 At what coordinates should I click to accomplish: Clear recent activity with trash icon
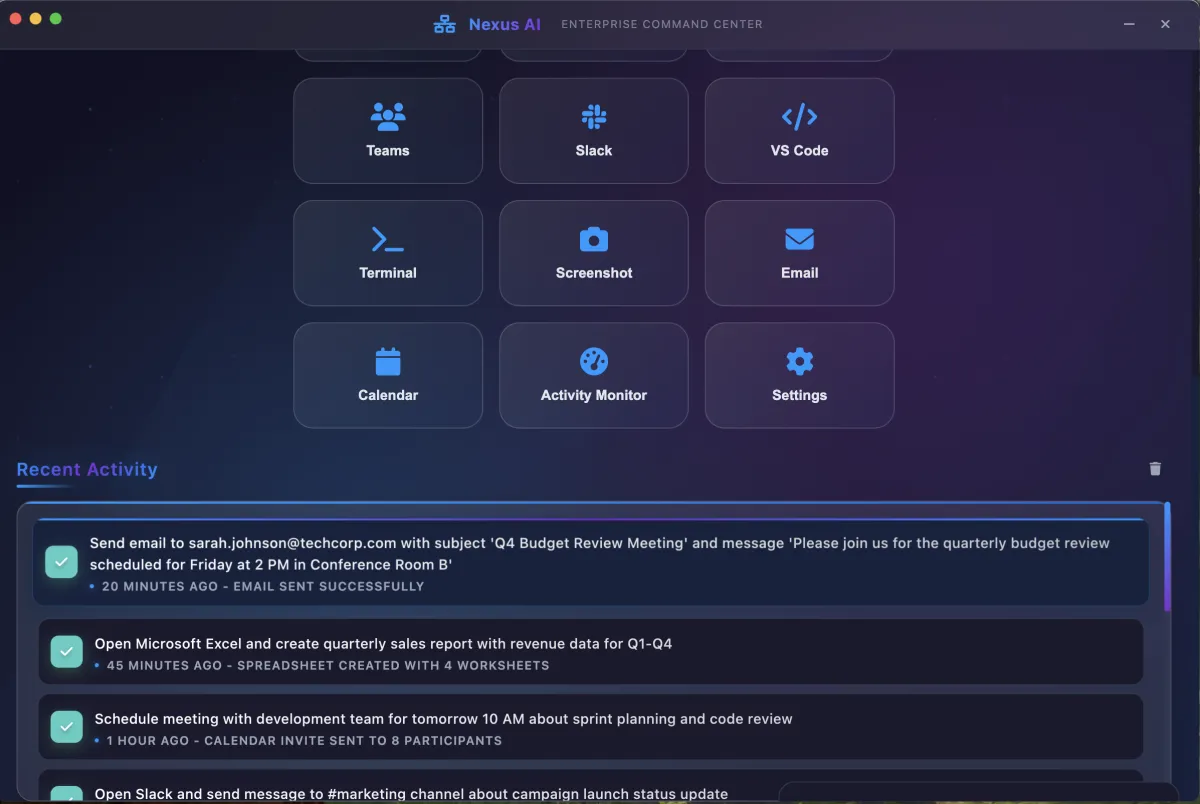click(x=1155, y=469)
